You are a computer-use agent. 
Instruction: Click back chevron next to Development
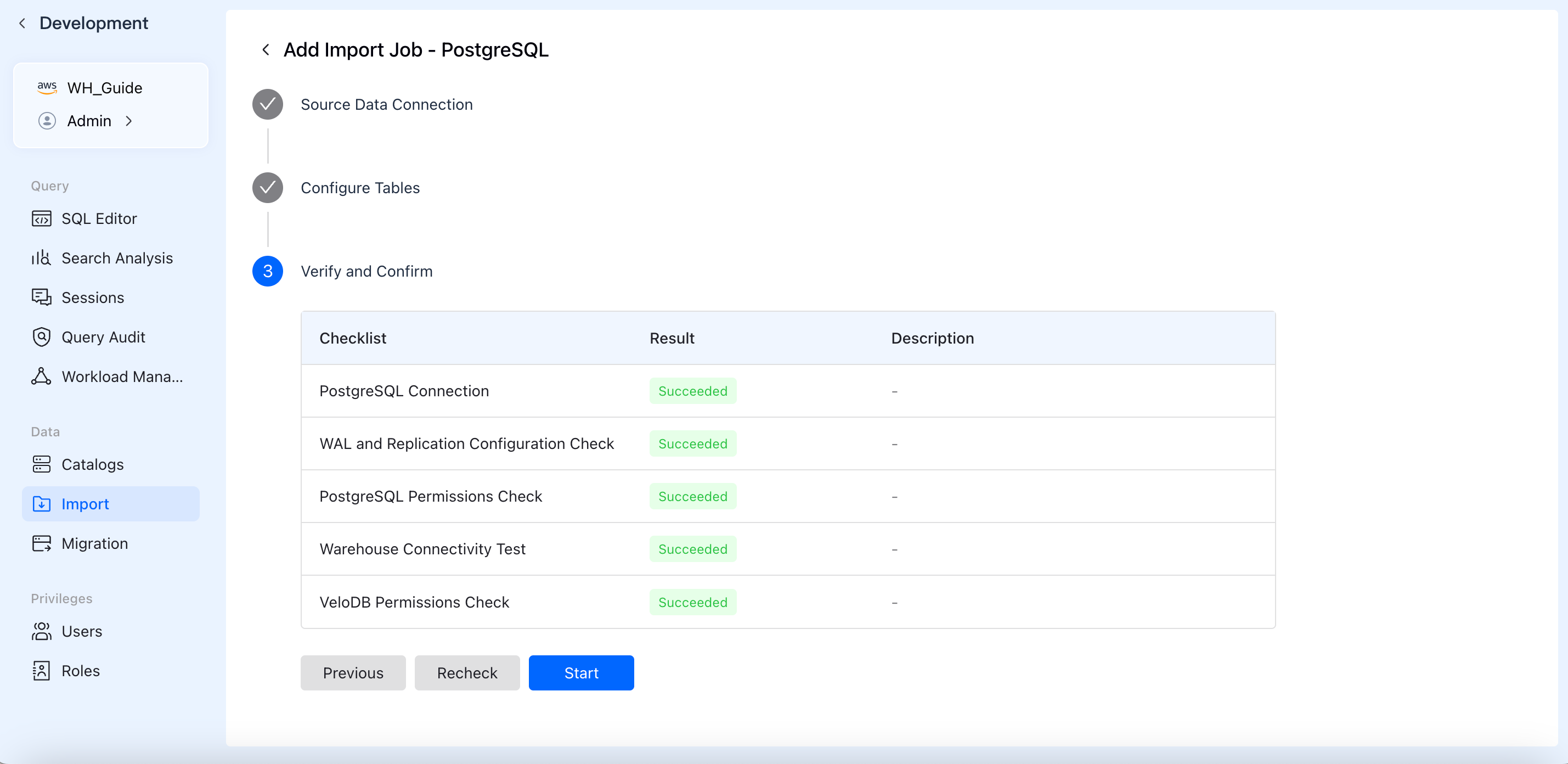coord(22,23)
